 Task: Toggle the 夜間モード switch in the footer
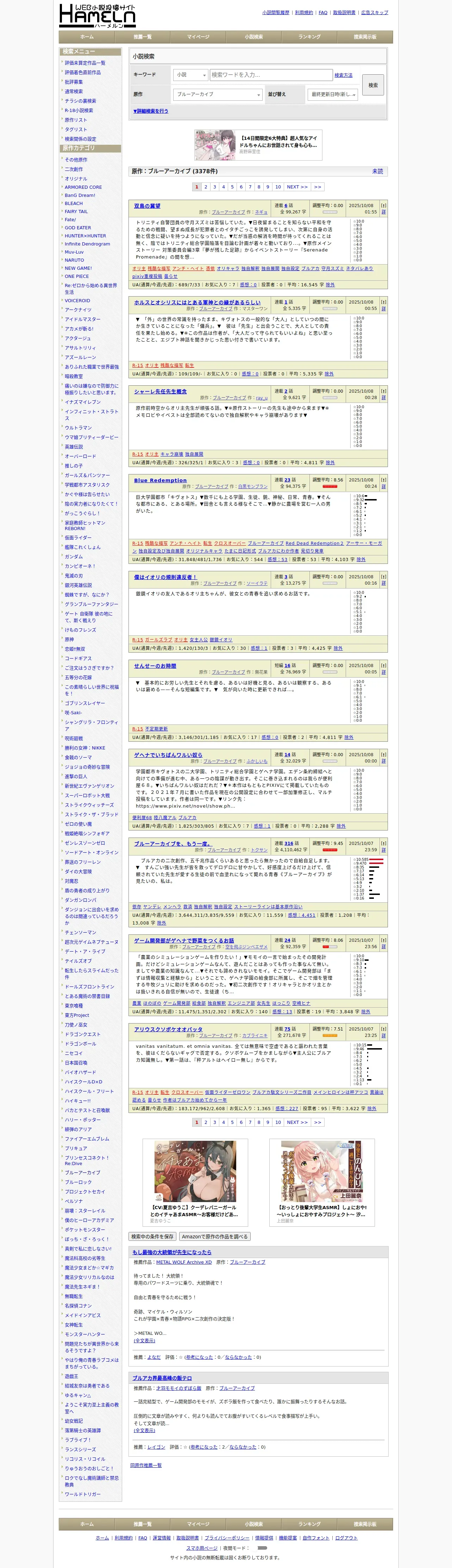click(262, 1547)
